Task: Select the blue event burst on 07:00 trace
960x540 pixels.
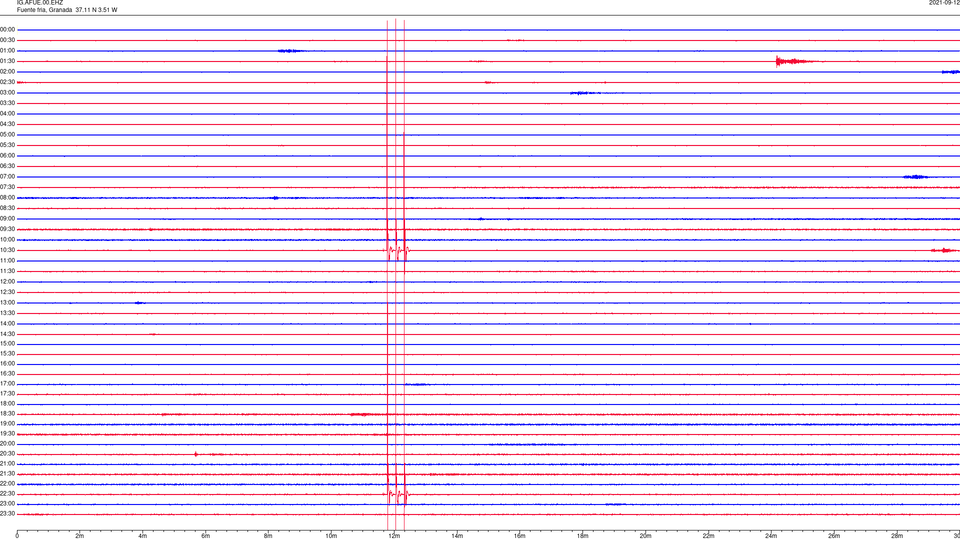Action: coord(915,177)
